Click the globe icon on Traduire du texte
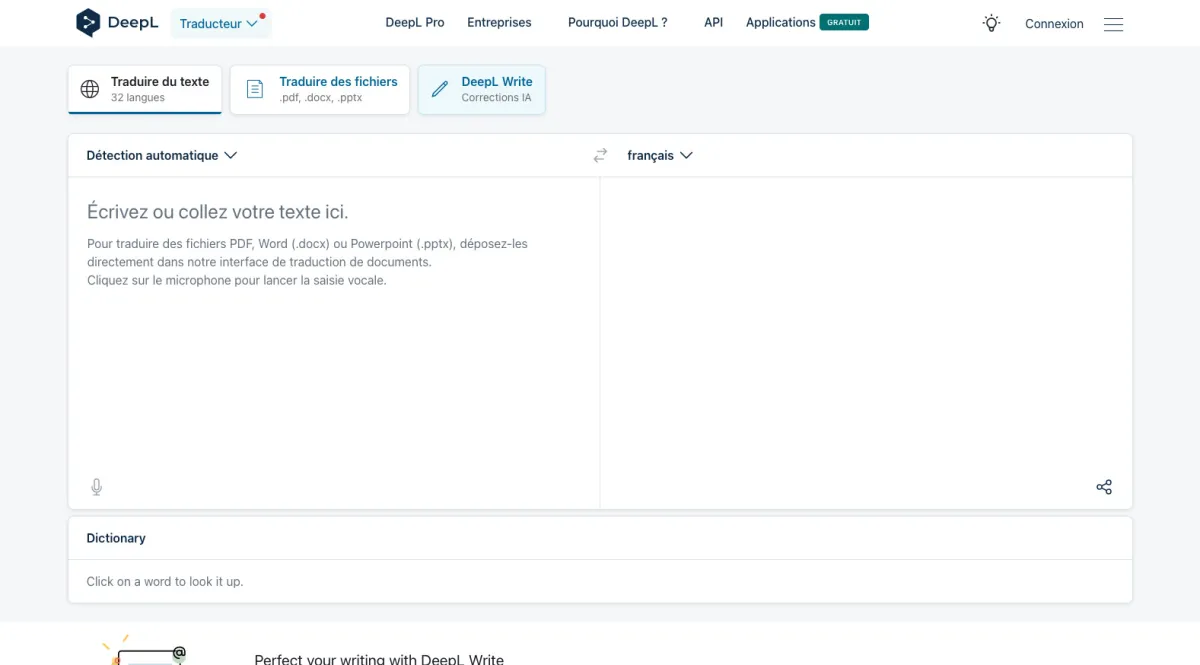This screenshot has width=1200, height=665. 90,89
